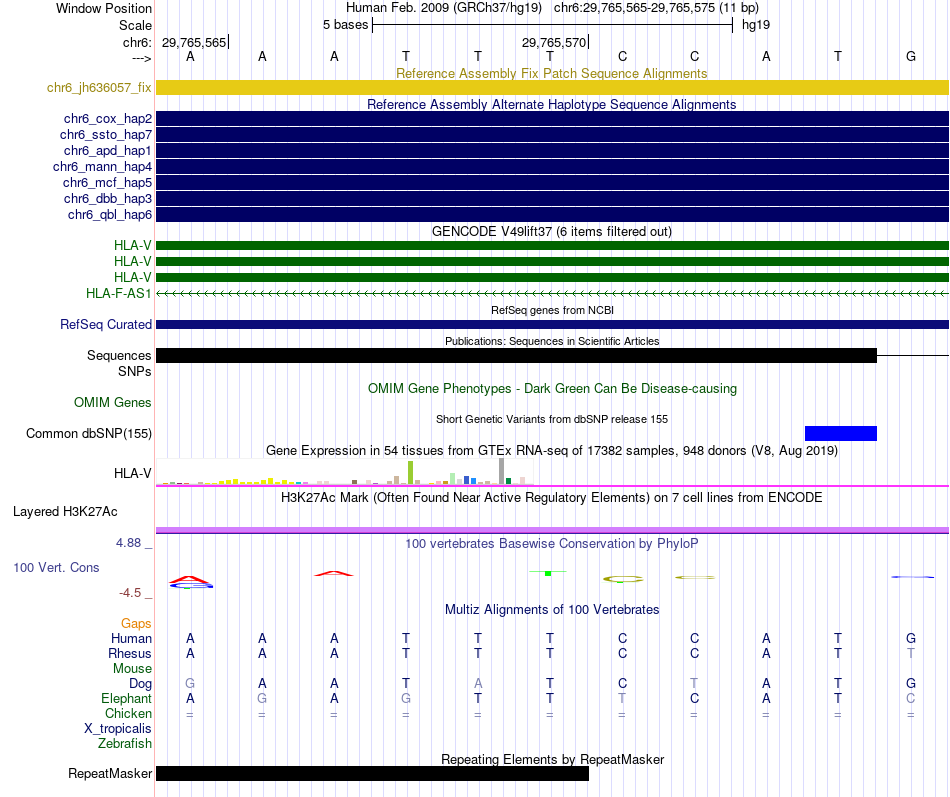Open the GTEx HLA-V expression bar chart
Screen dimensions: 950x797
pos(345,472)
